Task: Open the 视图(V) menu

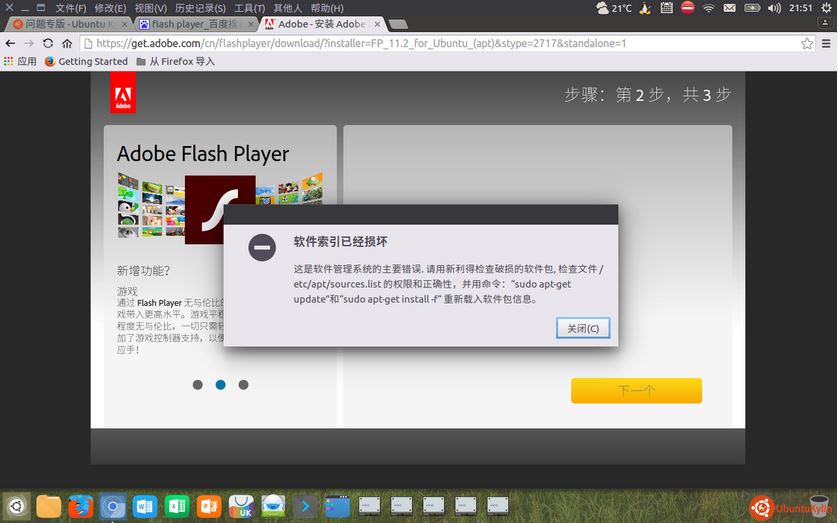Action: coord(151,8)
